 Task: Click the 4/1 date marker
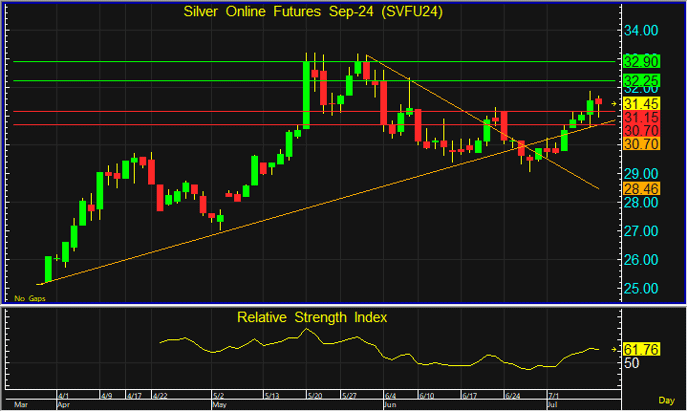(64, 396)
